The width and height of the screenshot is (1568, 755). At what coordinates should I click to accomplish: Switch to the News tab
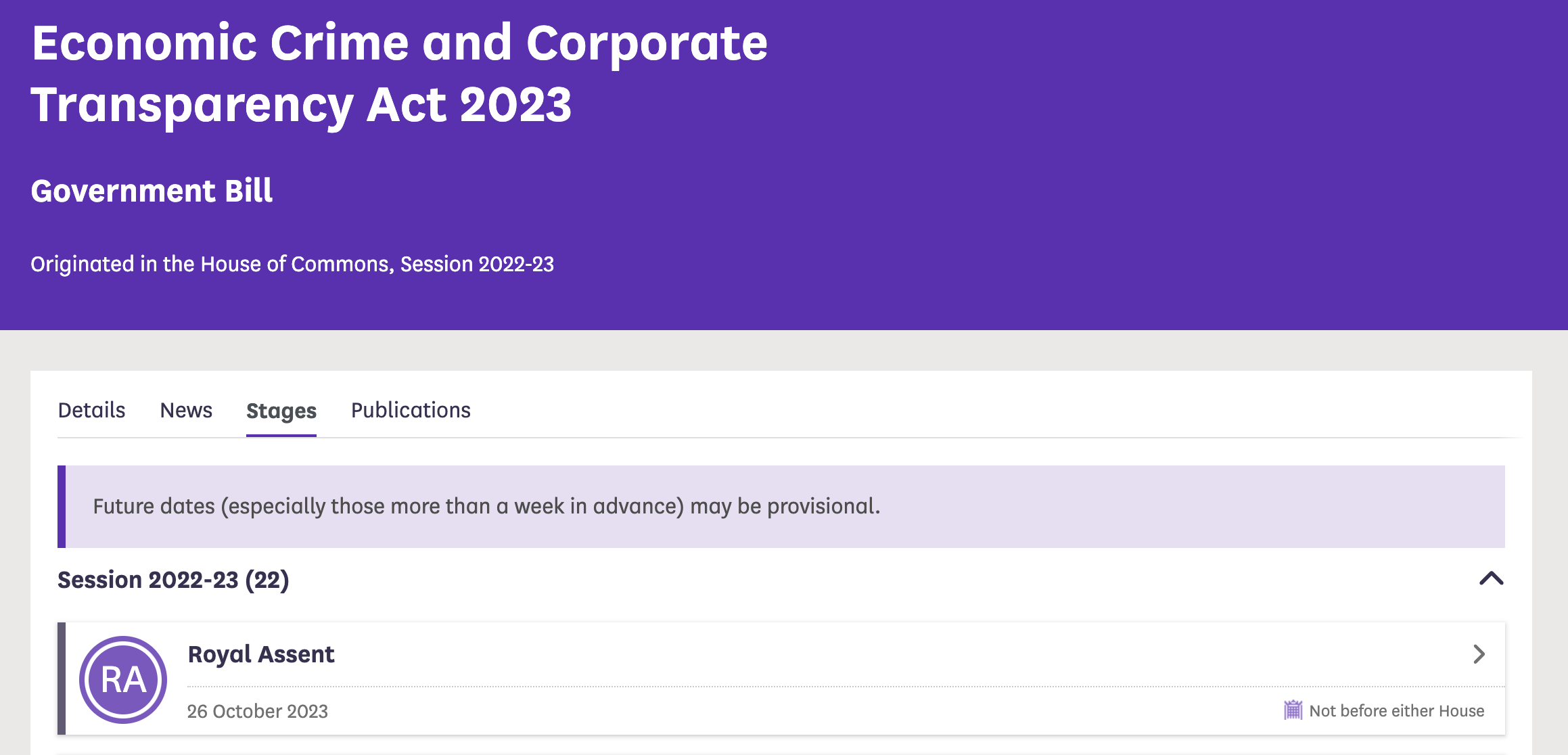point(186,410)
